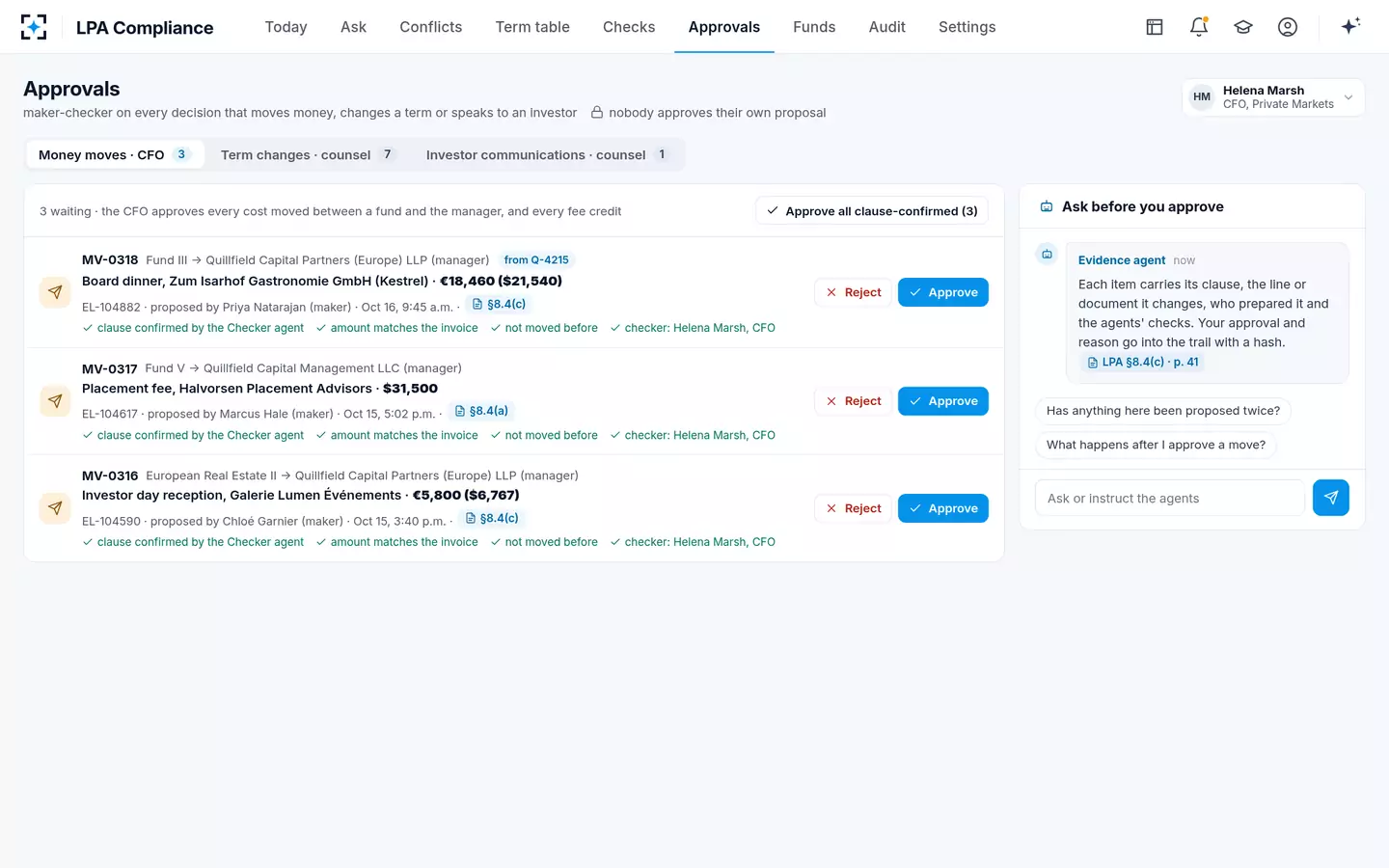Viewport: 1389px width, 868px height.
Task: Open the Audit page
Action: coord(886,27)
